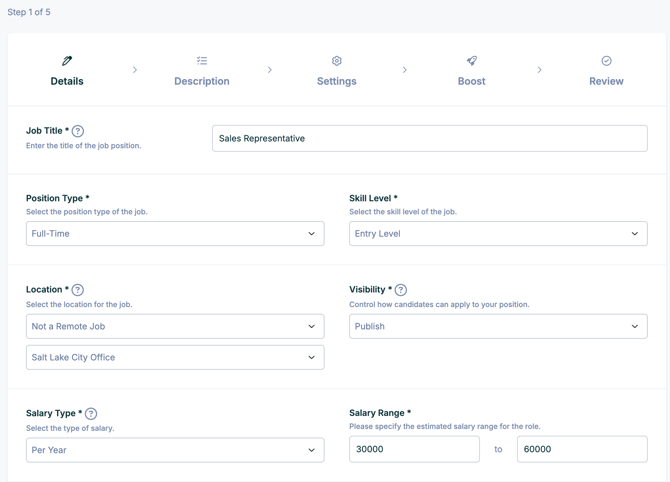
Task: Click the minimum salary field showing 30000
Action: (414, 450)
